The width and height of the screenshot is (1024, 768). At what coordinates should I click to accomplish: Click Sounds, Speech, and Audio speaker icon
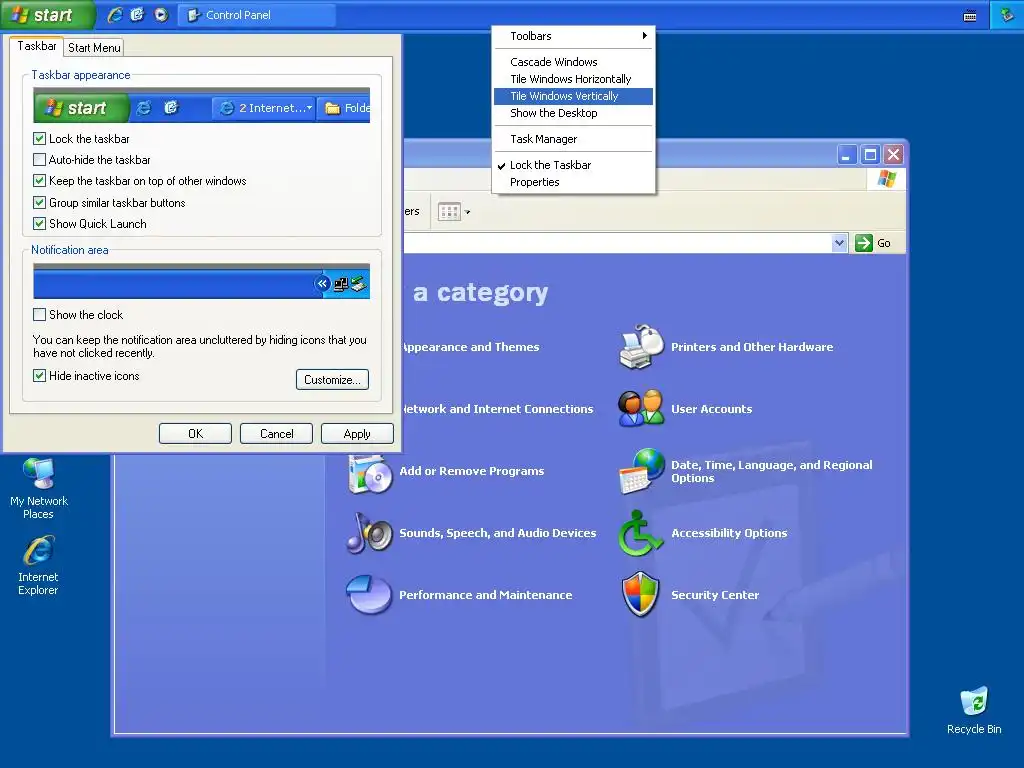coord(370,533)
